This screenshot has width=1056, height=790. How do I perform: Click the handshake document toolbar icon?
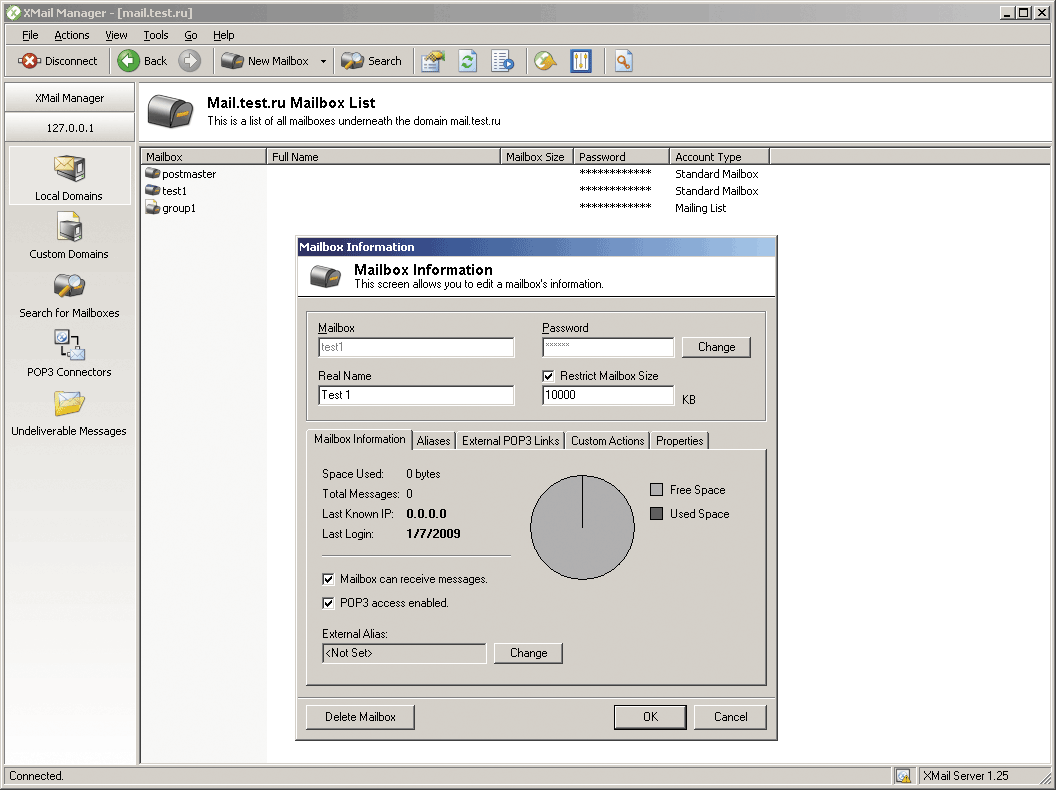click(432, 61)
